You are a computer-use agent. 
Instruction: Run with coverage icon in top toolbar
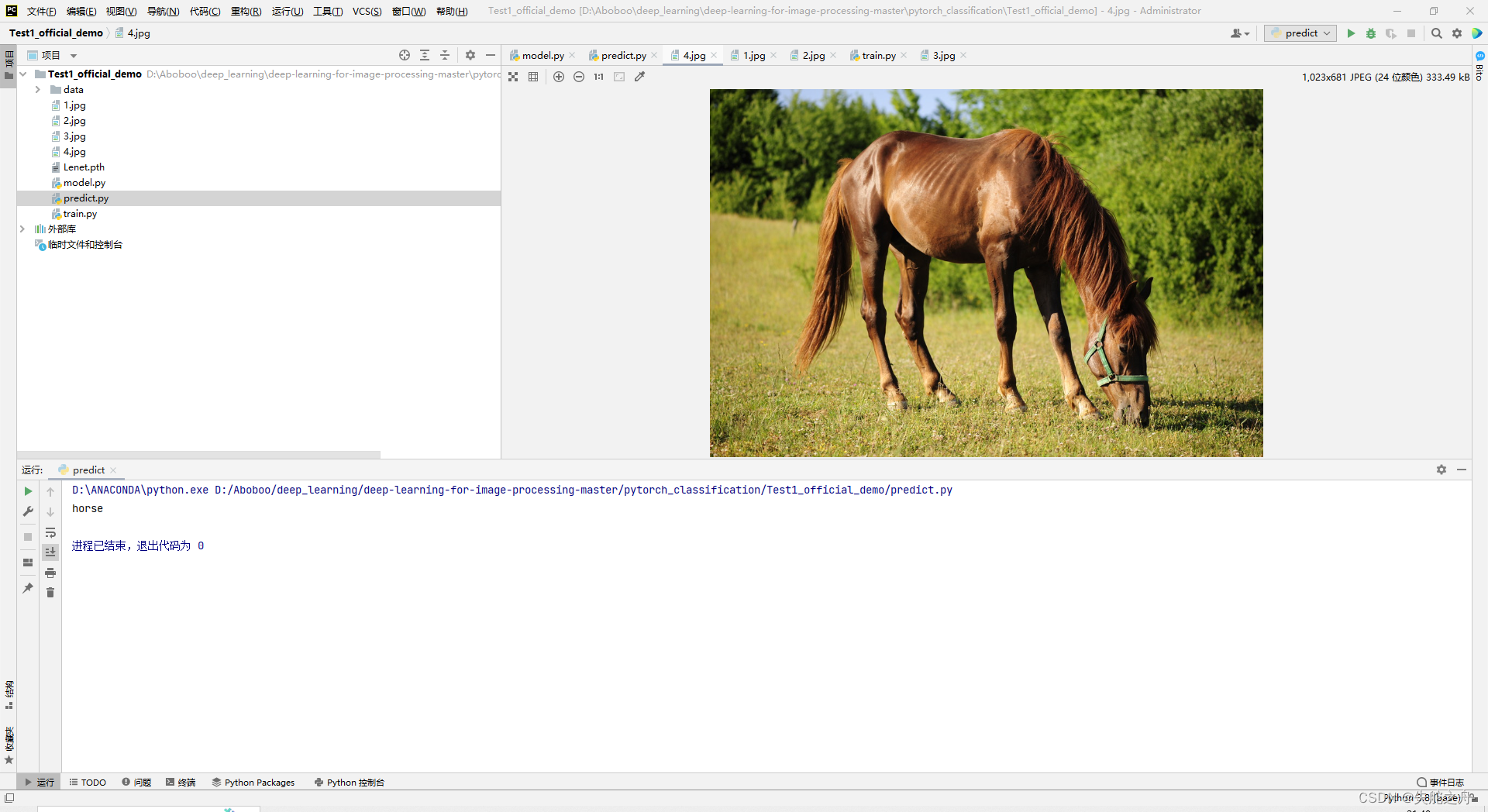tap(1391, 33)
